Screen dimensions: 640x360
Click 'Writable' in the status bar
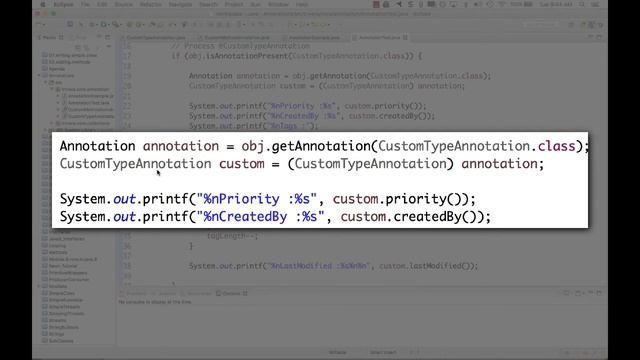pyautogui.click(x=338, y=352)
